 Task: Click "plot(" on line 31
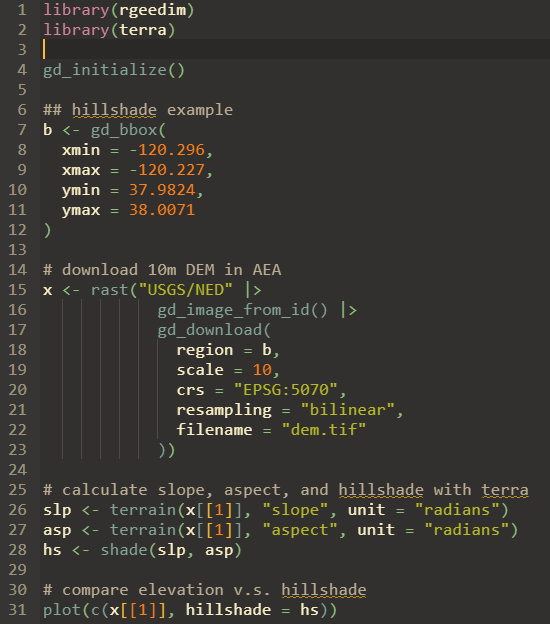66,610
